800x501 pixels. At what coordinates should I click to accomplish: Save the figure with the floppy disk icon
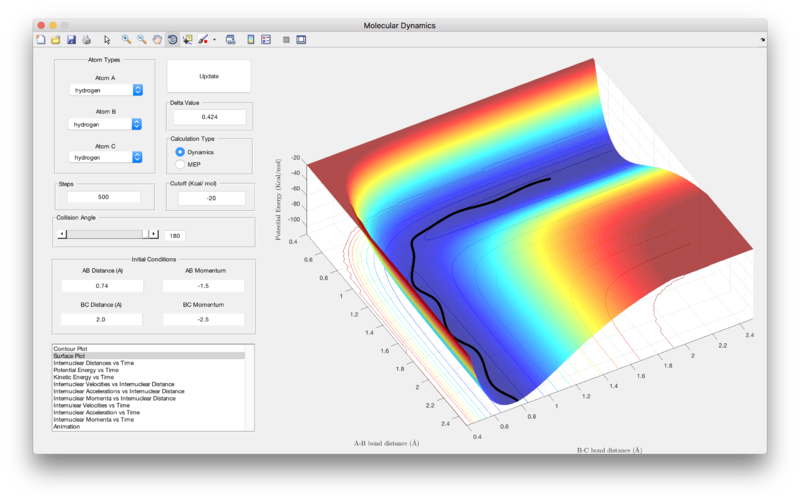coord(71,39)
